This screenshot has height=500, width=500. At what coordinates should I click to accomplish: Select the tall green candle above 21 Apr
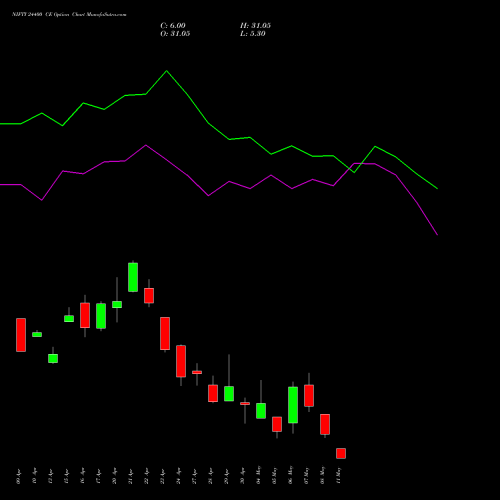pyautogui.click(x=133, y=277)
